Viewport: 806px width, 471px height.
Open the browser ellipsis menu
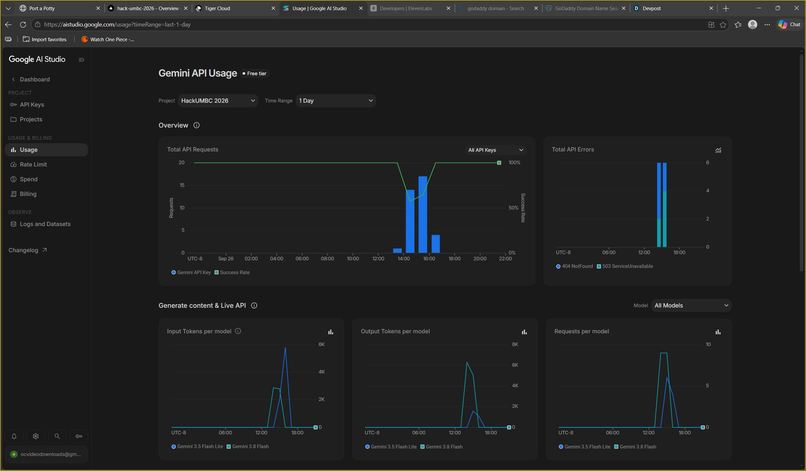[767, 24]
